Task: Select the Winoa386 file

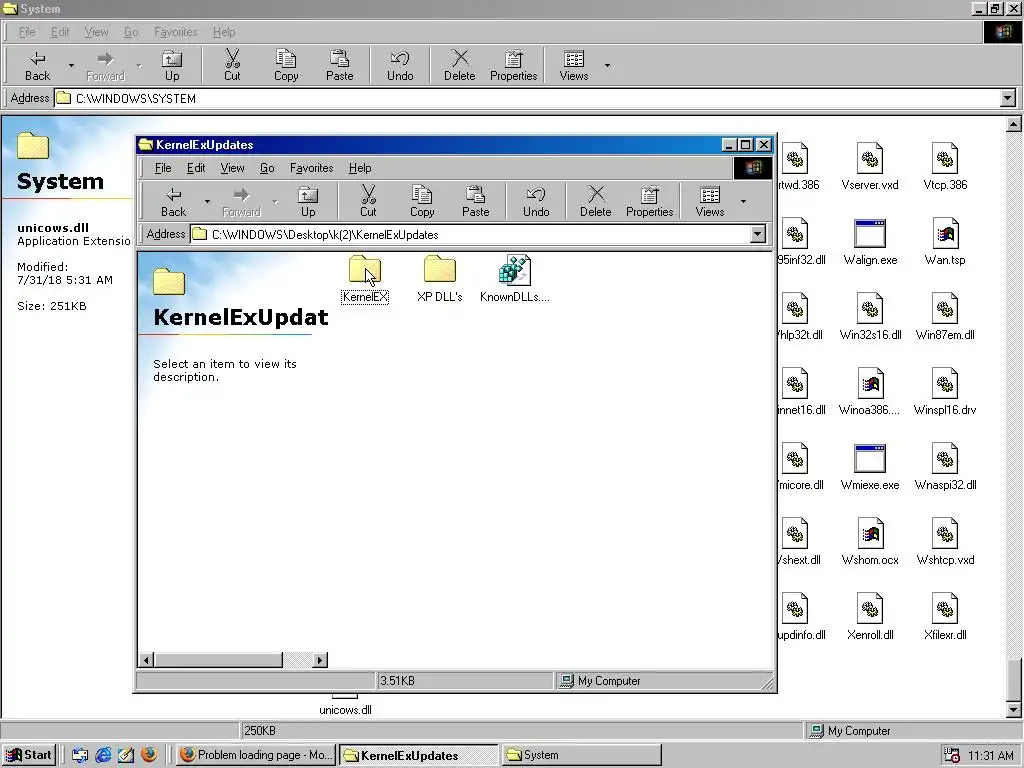Action: pyautogui.click(x=870, y=392)
